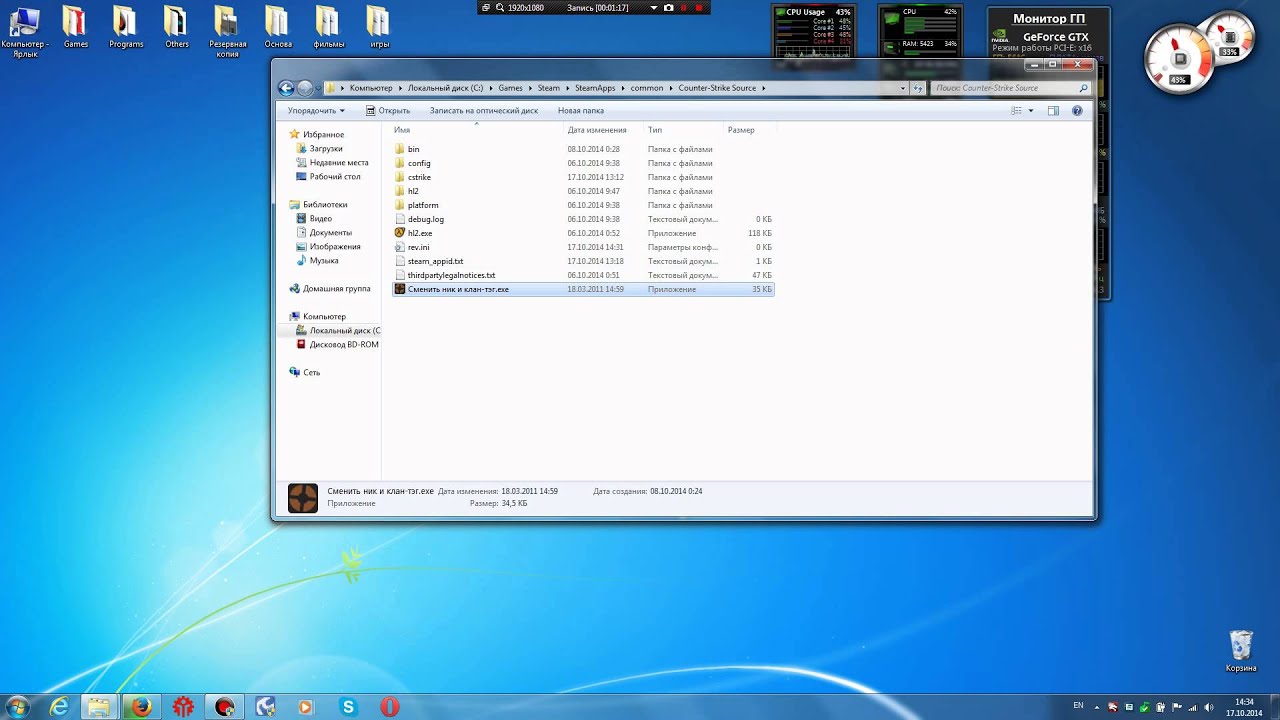The image size is (1280, 720).
Task: Open Firefox from the taskbar
Action: (x=141, y=707)
